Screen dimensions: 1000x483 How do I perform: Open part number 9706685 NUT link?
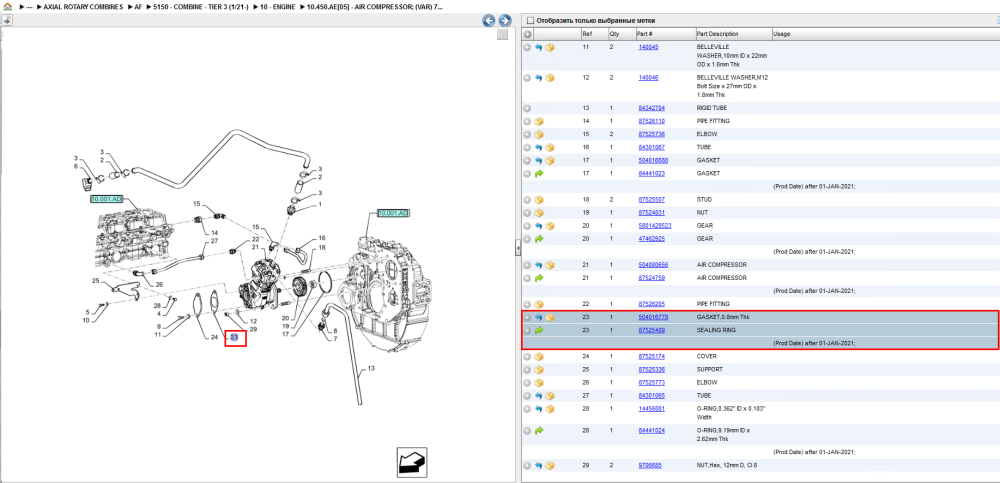[650, 466]
